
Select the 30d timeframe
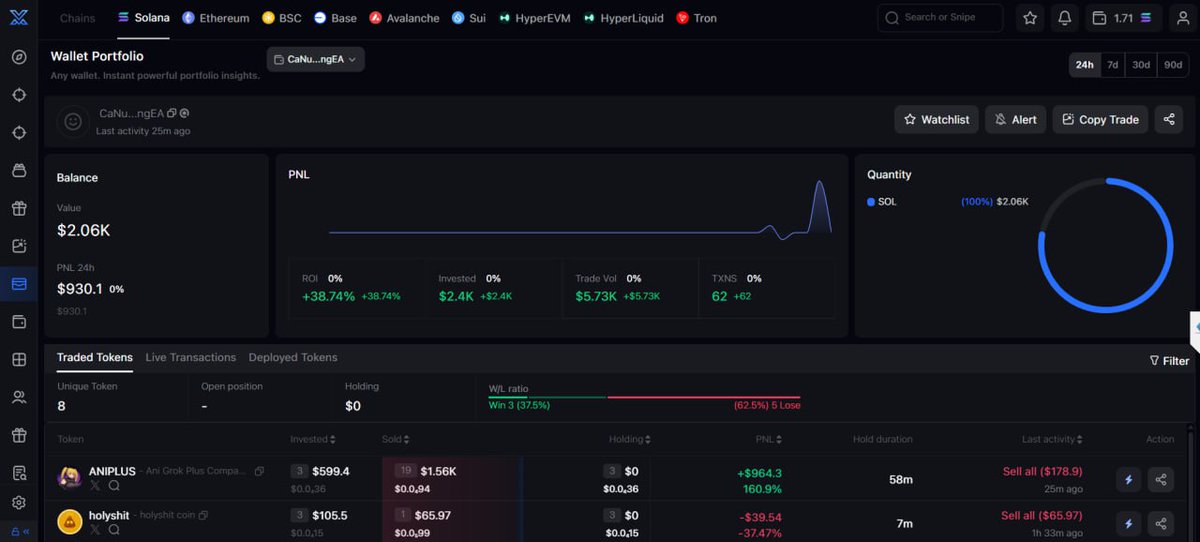point(1141,65)
